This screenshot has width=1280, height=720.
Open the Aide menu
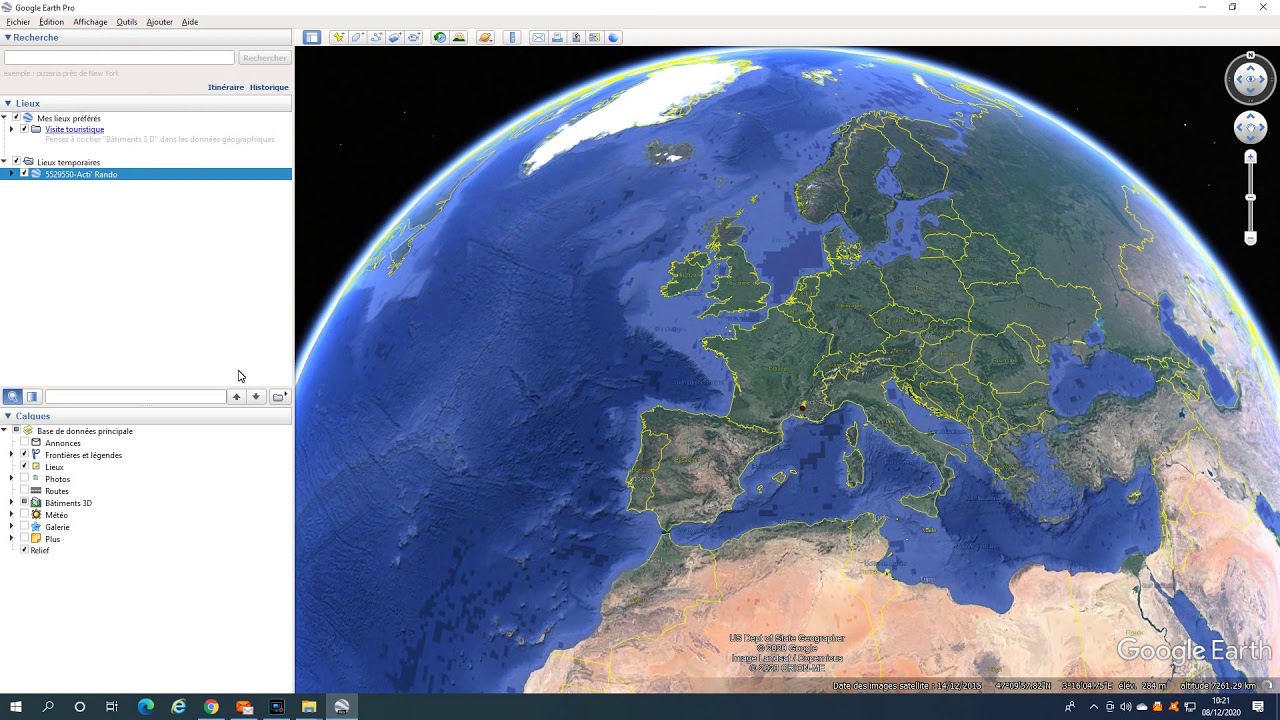(x=190, y=22)
